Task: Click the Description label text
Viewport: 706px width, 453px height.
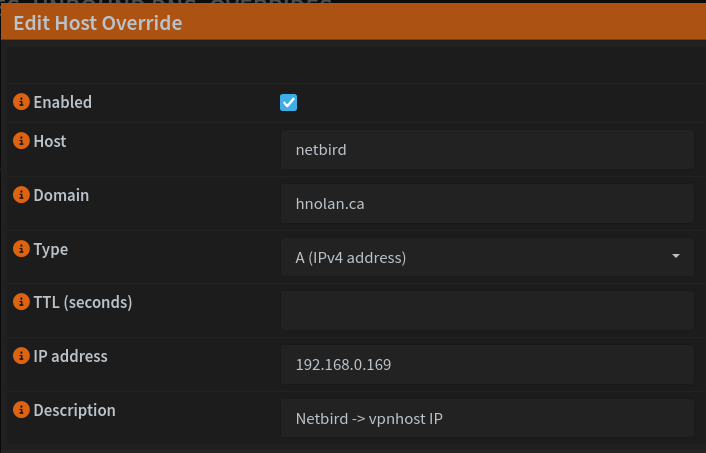Action: coord(74,410)
